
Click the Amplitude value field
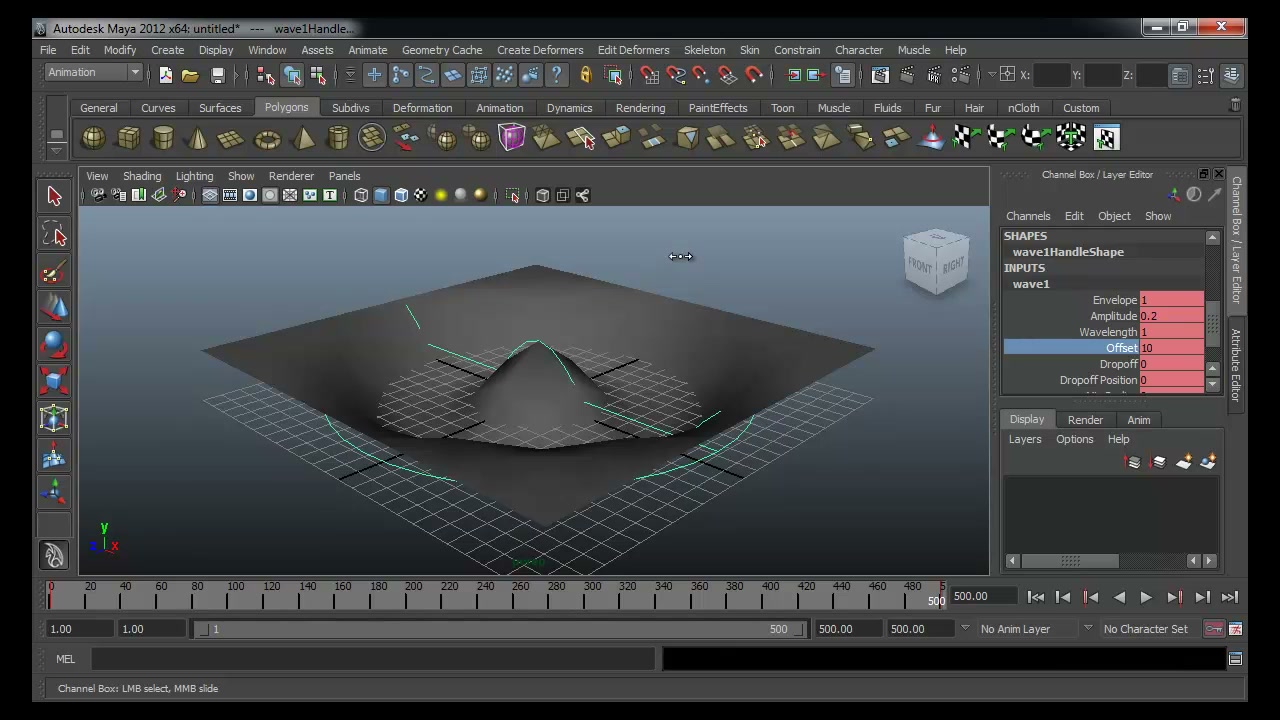pos(1172,316)
